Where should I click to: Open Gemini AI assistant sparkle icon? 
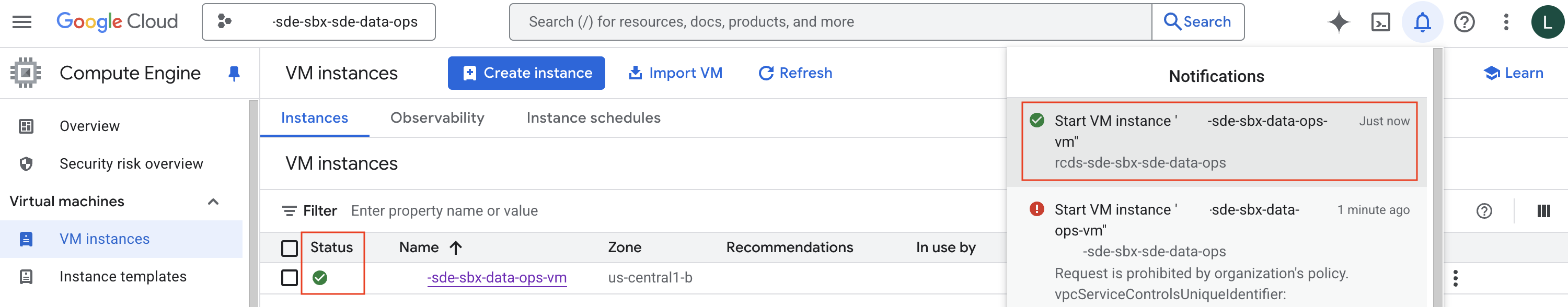[x=1338, y=22]
